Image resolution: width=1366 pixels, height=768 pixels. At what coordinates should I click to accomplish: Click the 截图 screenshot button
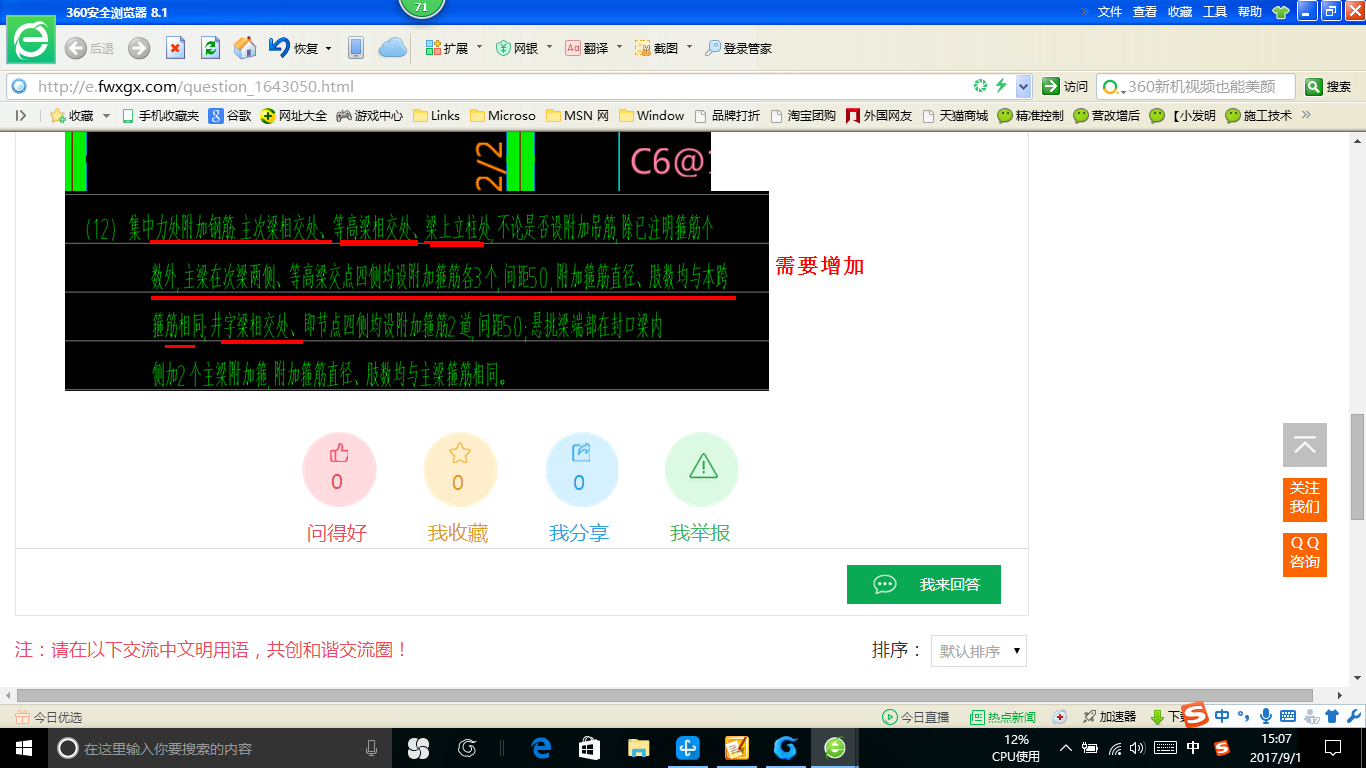pyautogui.click(x=657, y=48)
